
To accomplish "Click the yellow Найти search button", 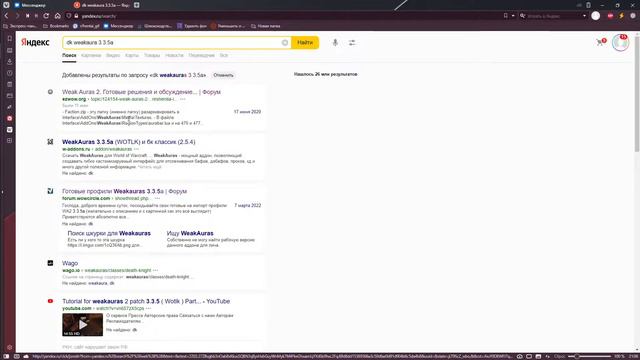I will coord(305,42).
